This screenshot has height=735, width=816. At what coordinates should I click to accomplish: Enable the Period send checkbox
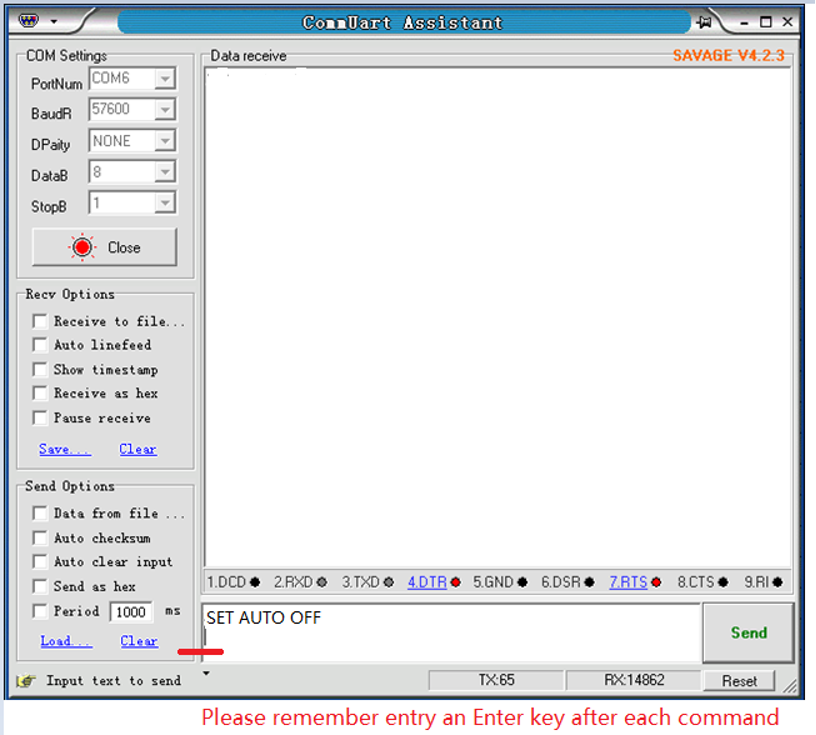(x=40, y=611)
